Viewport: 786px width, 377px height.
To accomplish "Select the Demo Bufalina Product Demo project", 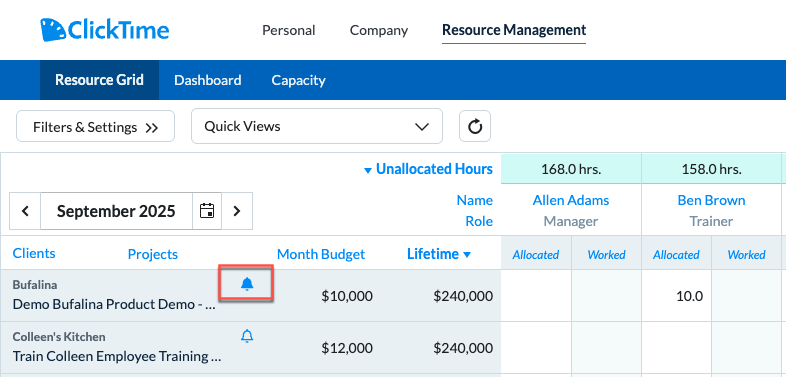I will point(115,304).
